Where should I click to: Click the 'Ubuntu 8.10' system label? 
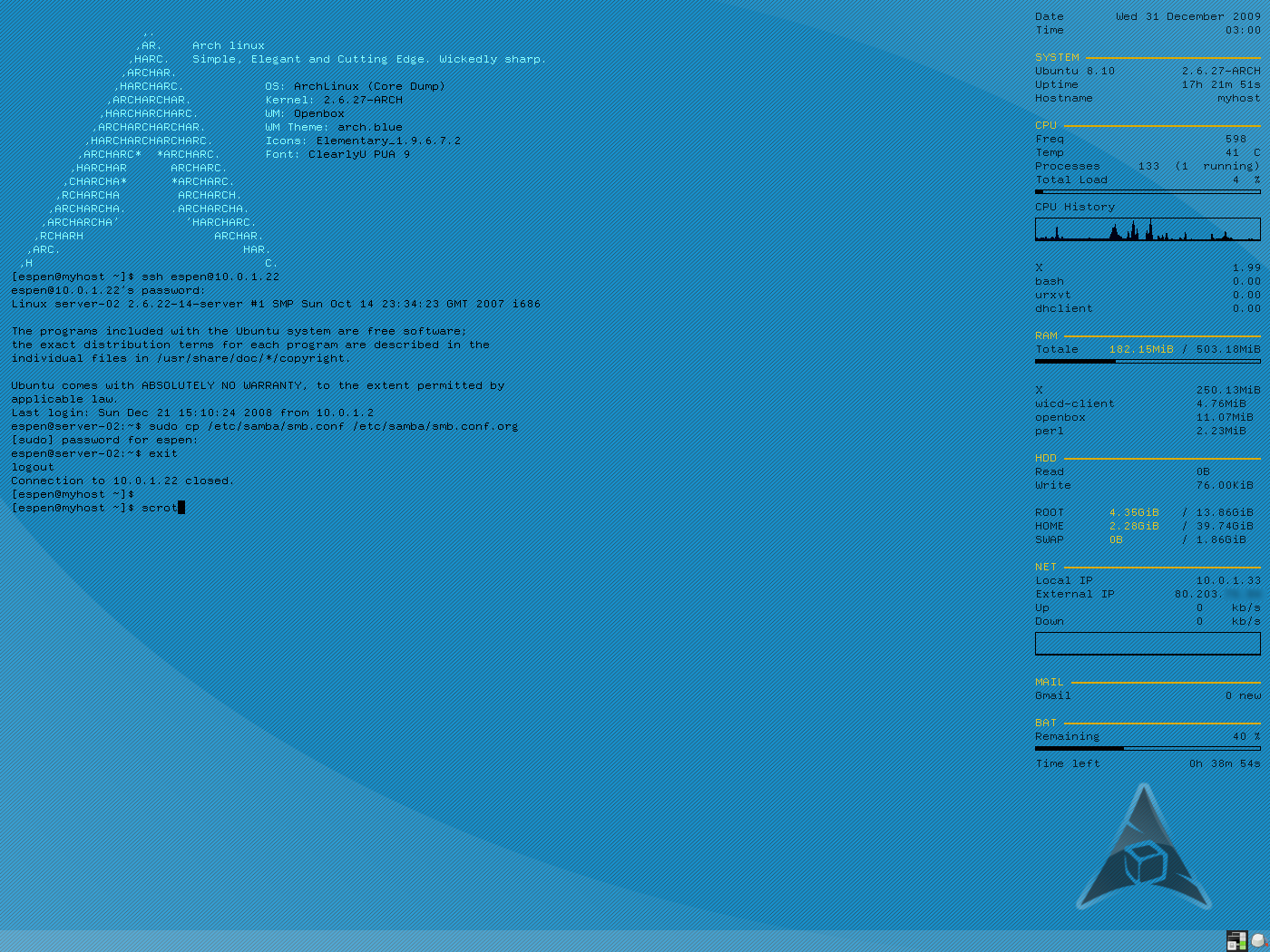click(1075, 71)
